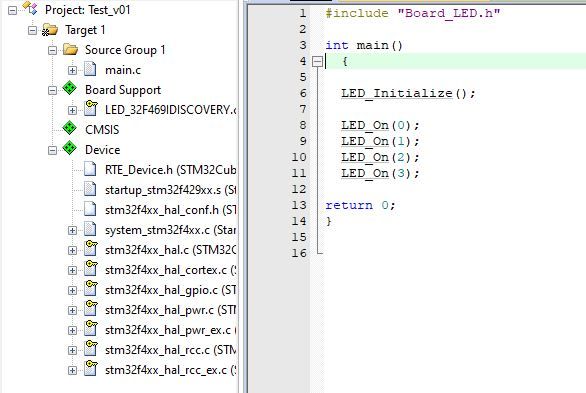Select the Source Group 1 label
Screen dimensions: 586x393
(125, 50)
